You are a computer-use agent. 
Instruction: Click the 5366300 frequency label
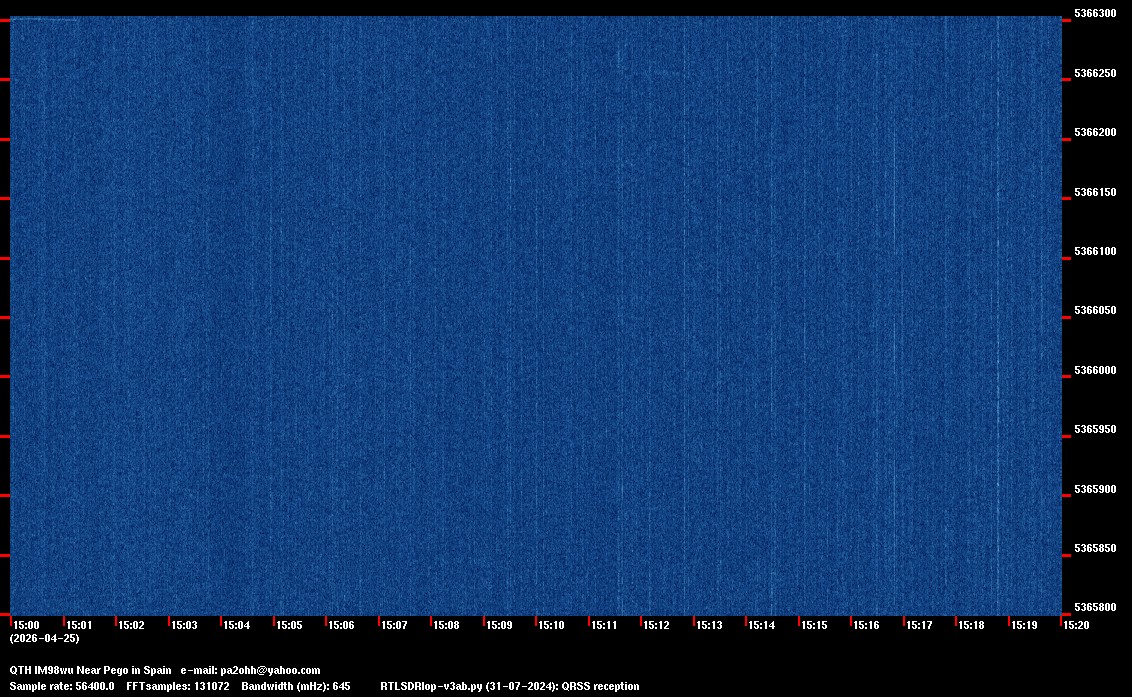pos(1094,14)
